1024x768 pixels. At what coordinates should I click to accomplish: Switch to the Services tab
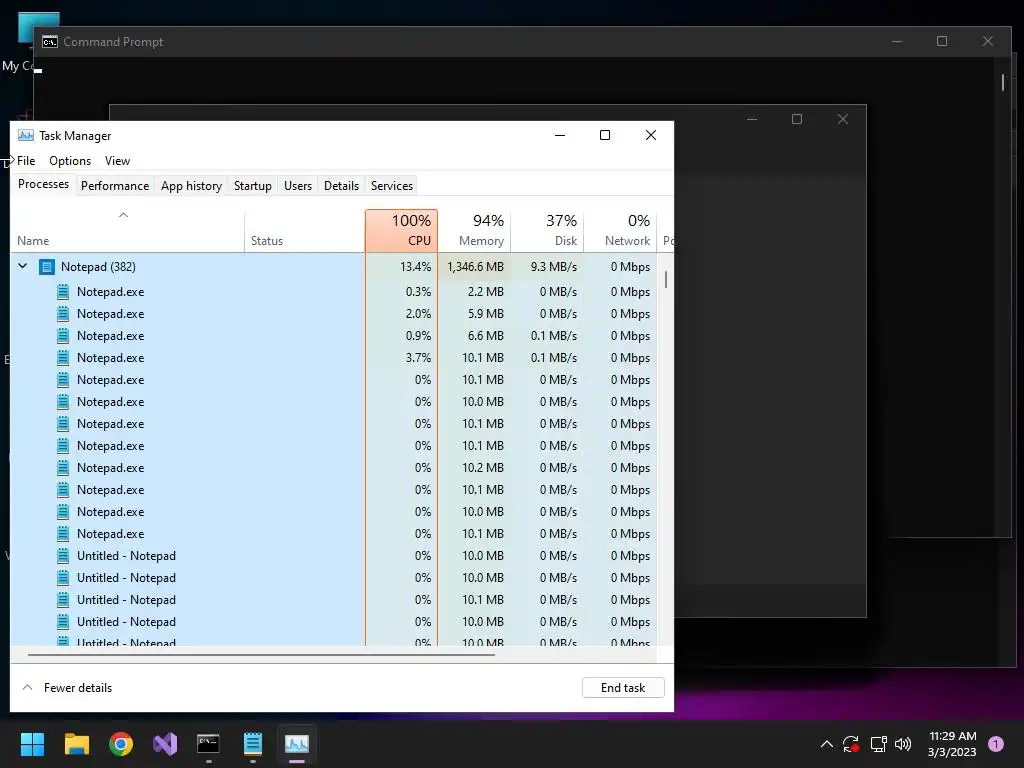[392, 186]
